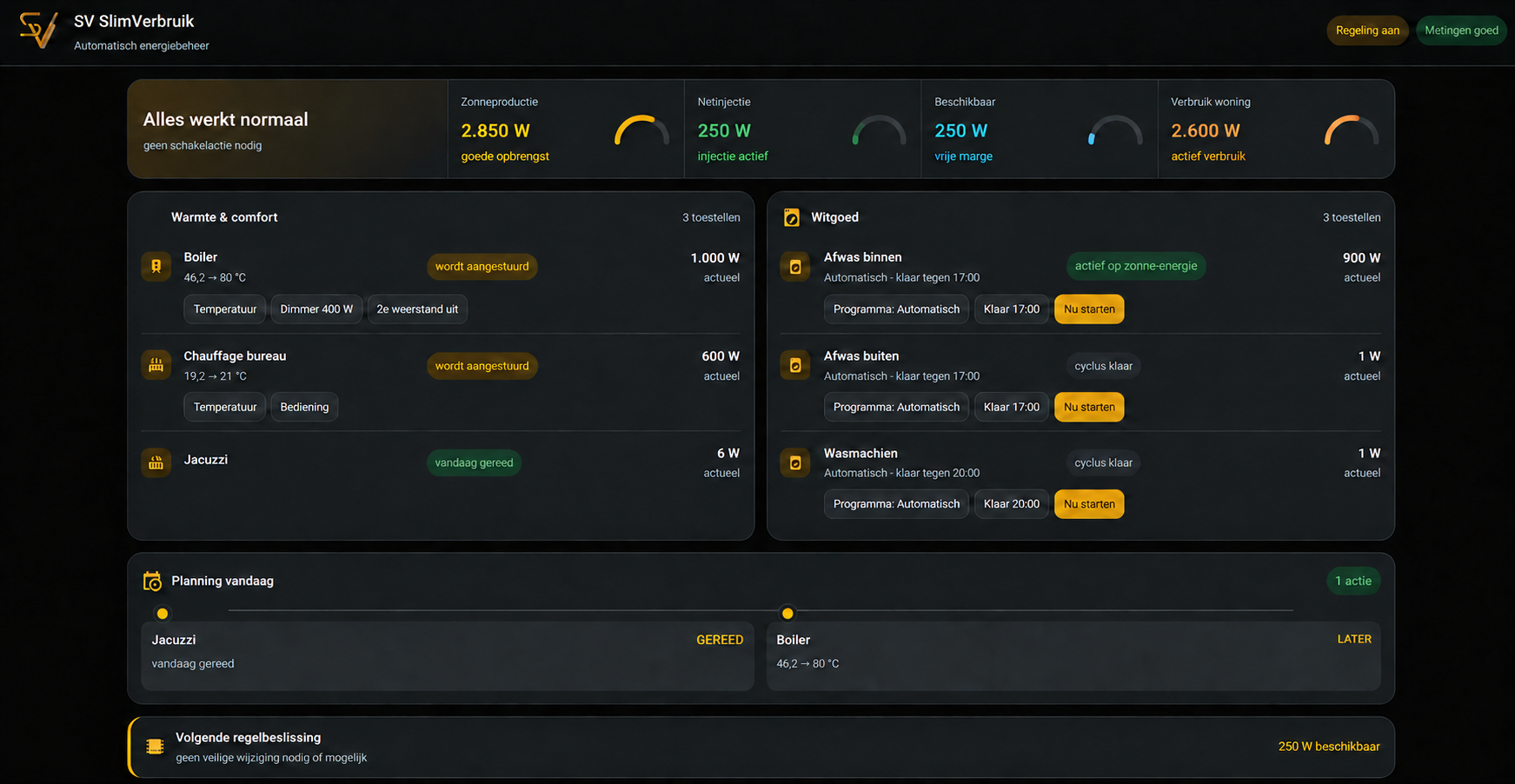The height and width of the screenshot is (784, 1515).
Task: Click the Verbruik woning gauge arc
Action: (1352, 130)
